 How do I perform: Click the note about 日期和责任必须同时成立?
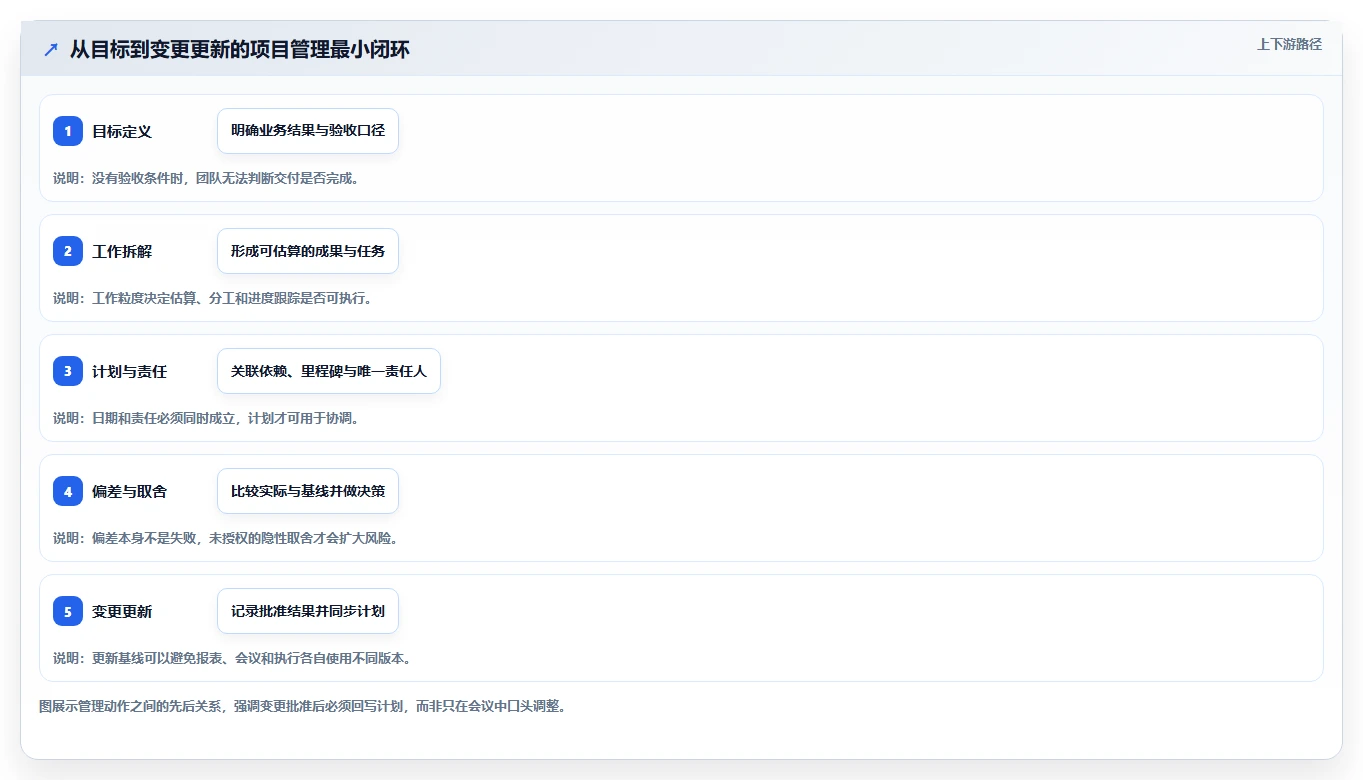pos(206,418)
